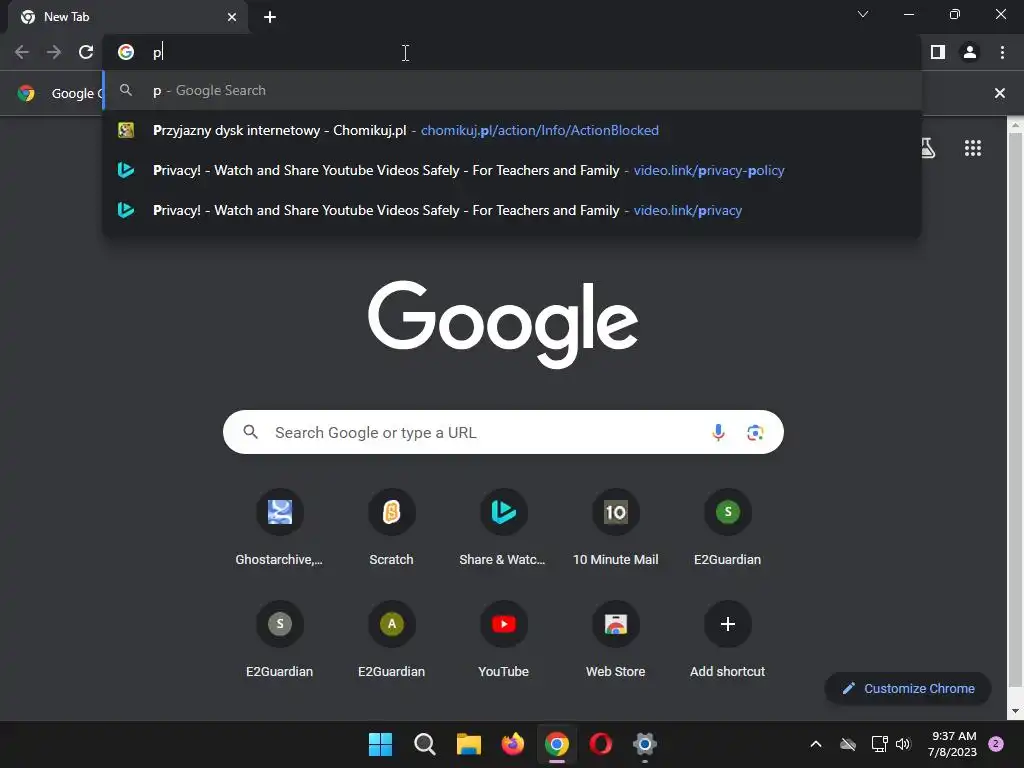
Task: Open the Web Store shortcut
Action: tap(615, 639)
